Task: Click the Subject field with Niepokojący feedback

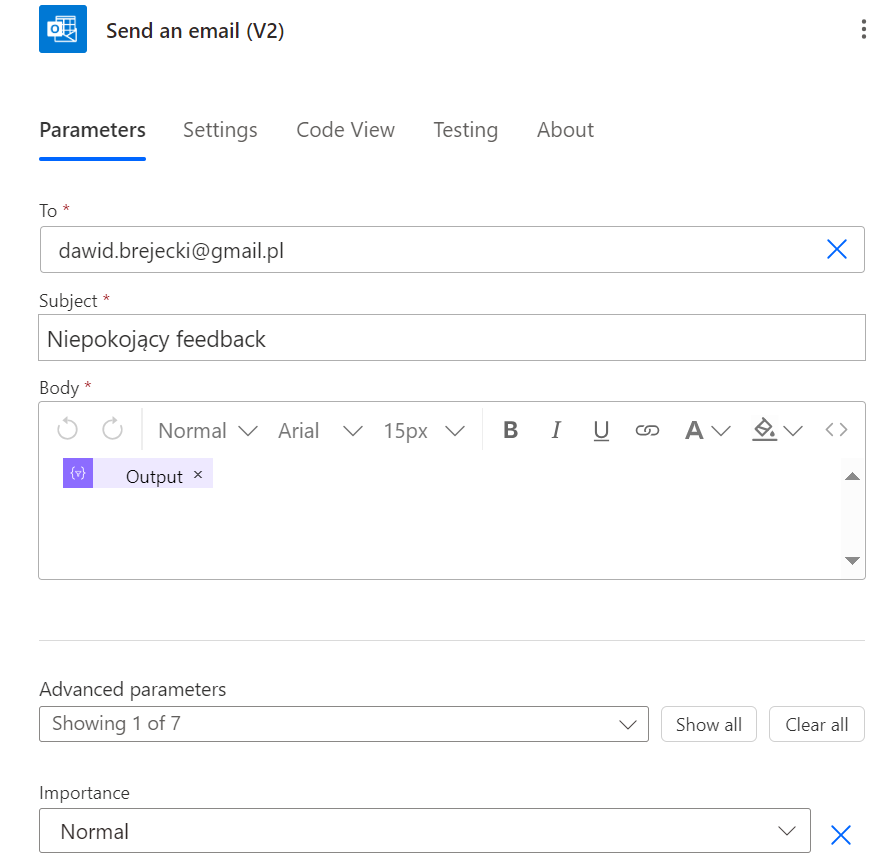Action: tap(452, 339)
